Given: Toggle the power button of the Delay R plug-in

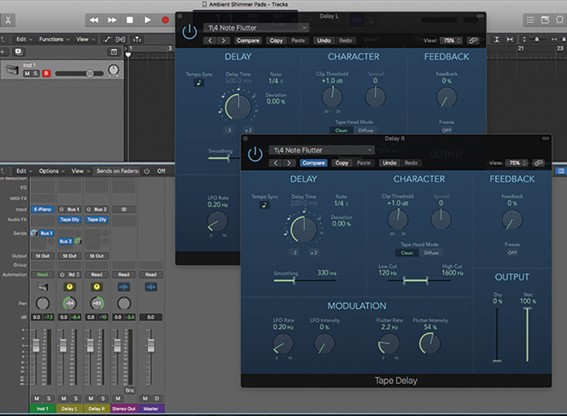Looking at the screenshot, I should click(x=255, y=154).
